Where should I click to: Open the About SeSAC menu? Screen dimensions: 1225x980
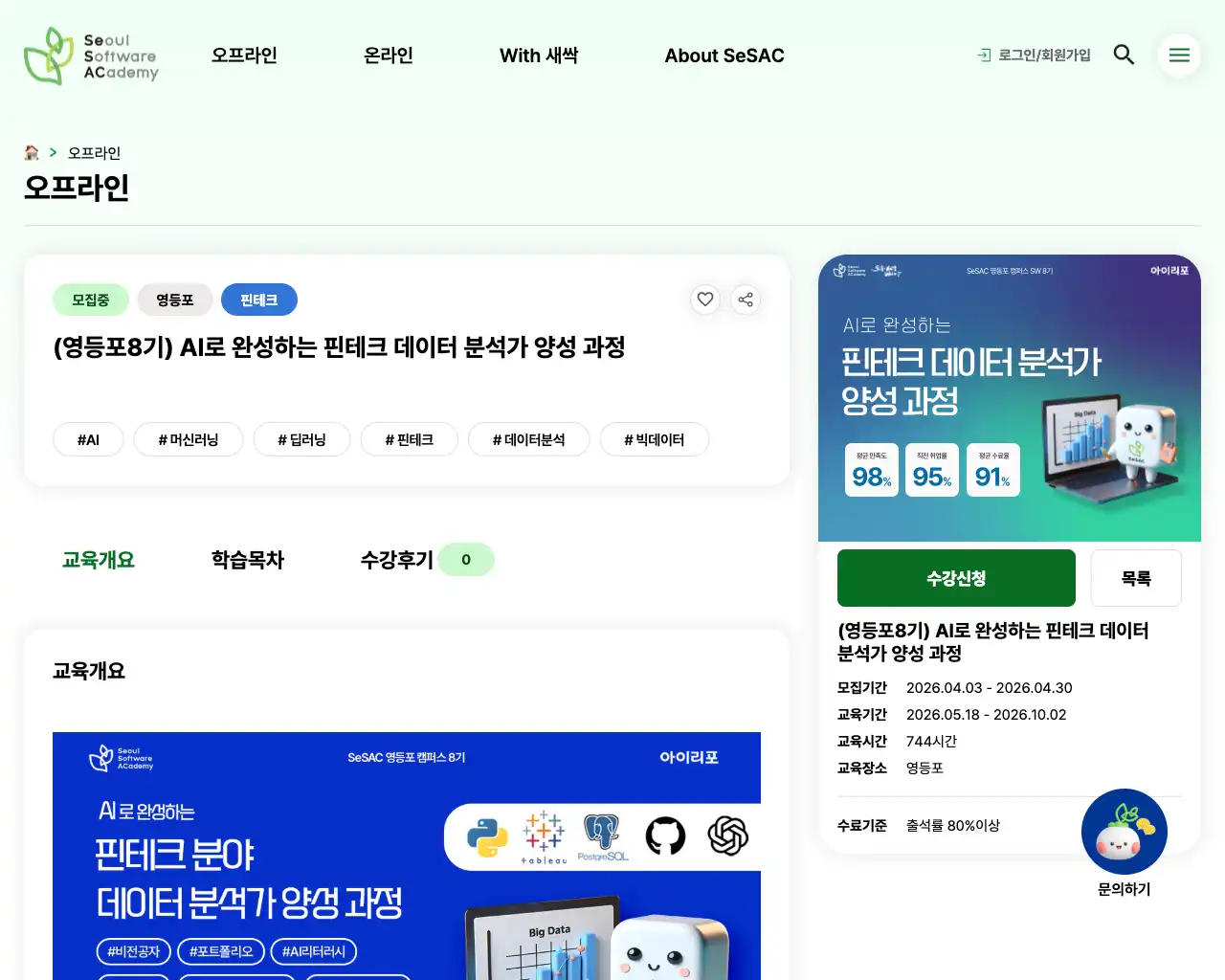pos(724,56)
